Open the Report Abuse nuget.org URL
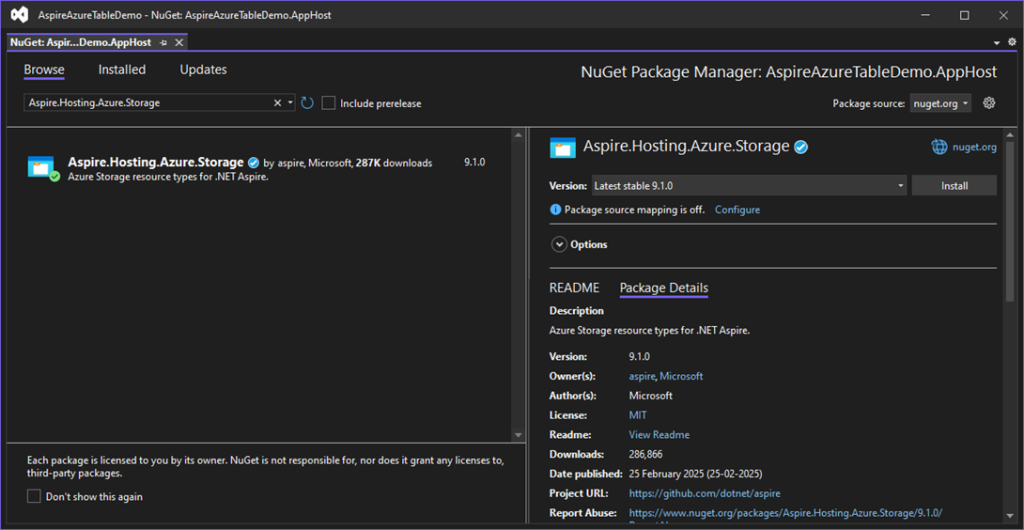This screenshot has width=1024, height=530. point(785,512)
